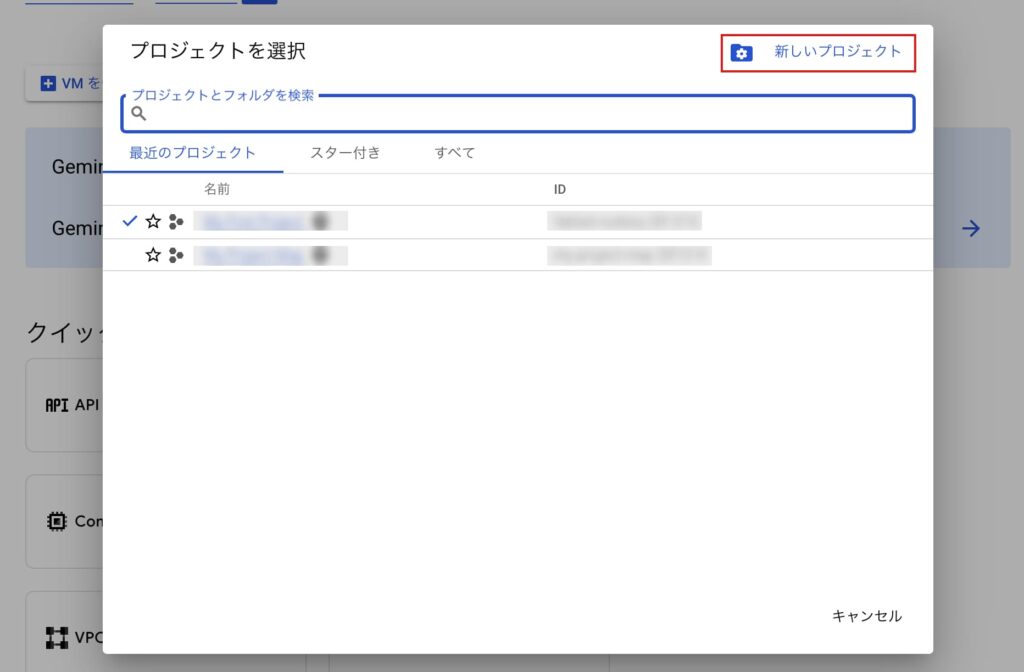Viewport: 1024px width, 672px height.
Task: Click the second project's blurred ID cell
Action: pos(630,255)
